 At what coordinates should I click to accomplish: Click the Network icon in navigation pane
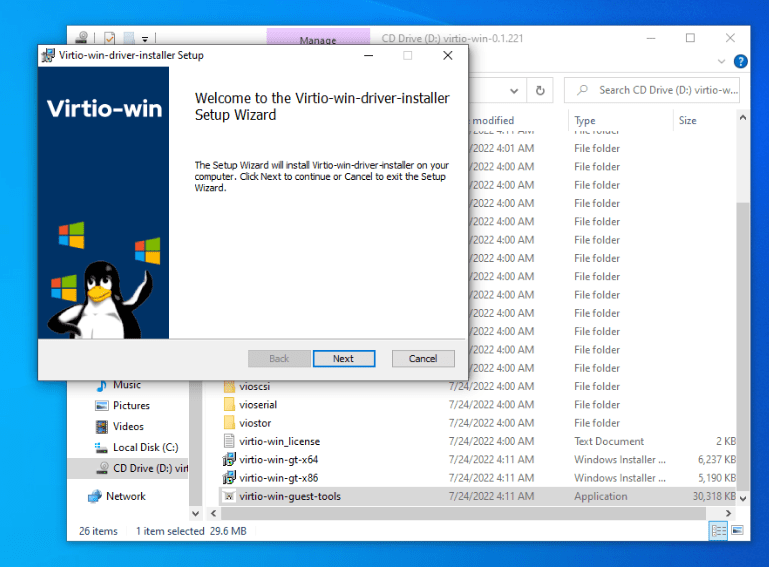coord(95,496)
